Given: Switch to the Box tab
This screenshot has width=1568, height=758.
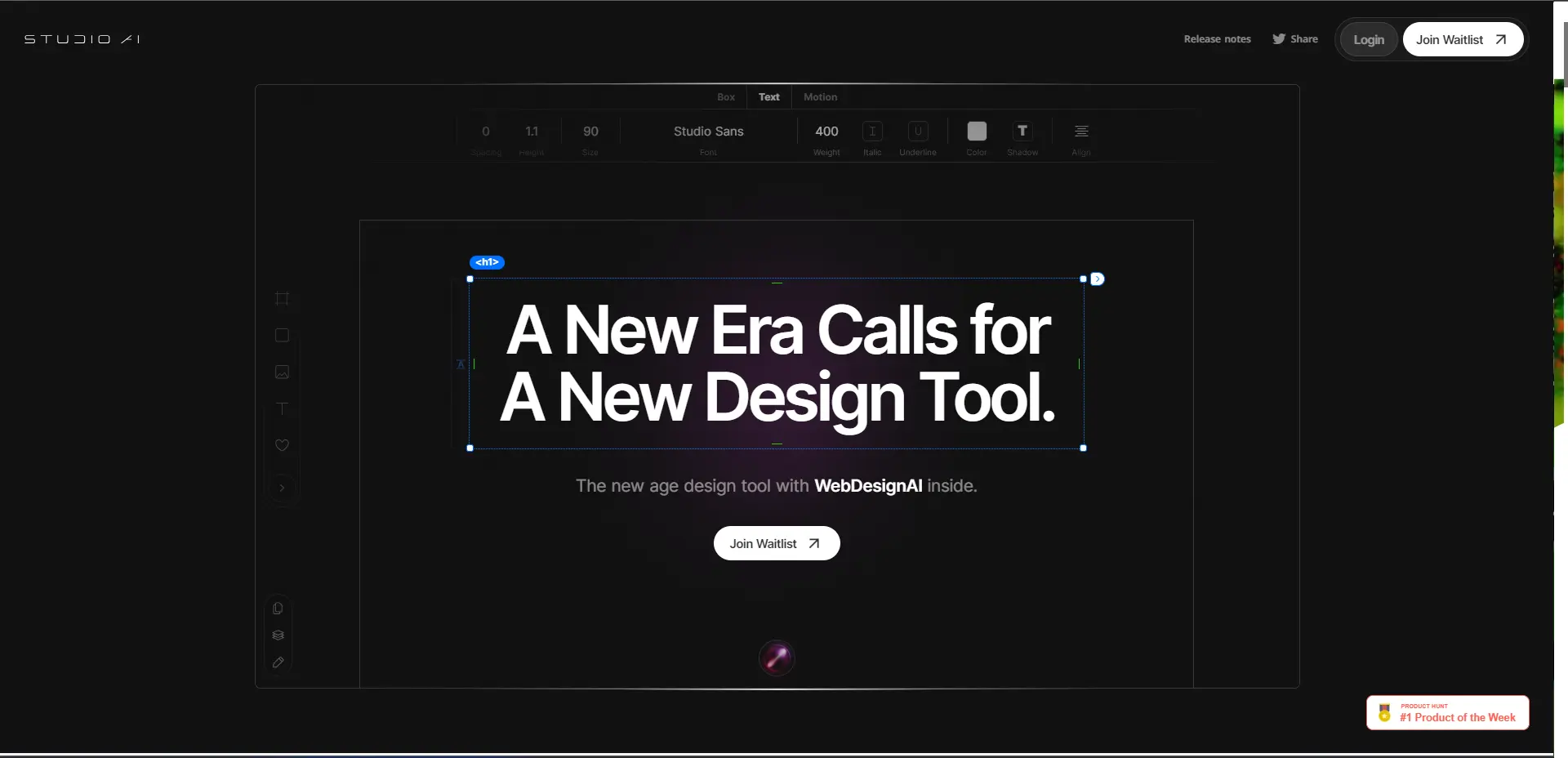Looking at the screenshot, I should (726, 97).
